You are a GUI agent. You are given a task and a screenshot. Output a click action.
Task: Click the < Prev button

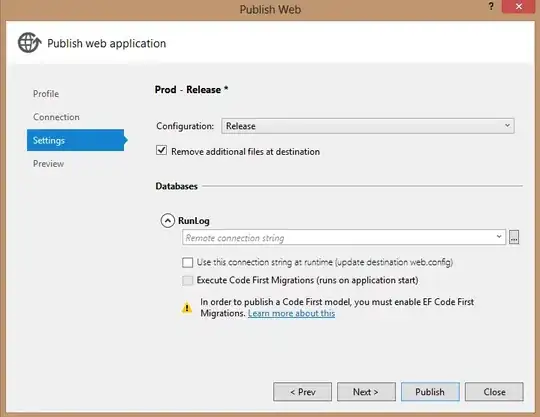pyautogui.click(x=302, y=392)
